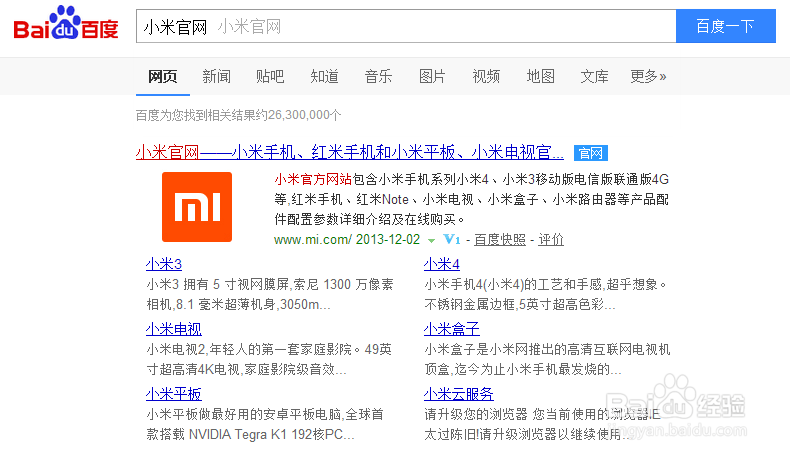Click the text '请升级您的浏览器'
The height and width of the screenshot is (458, 790).
[x=476, y=415]
